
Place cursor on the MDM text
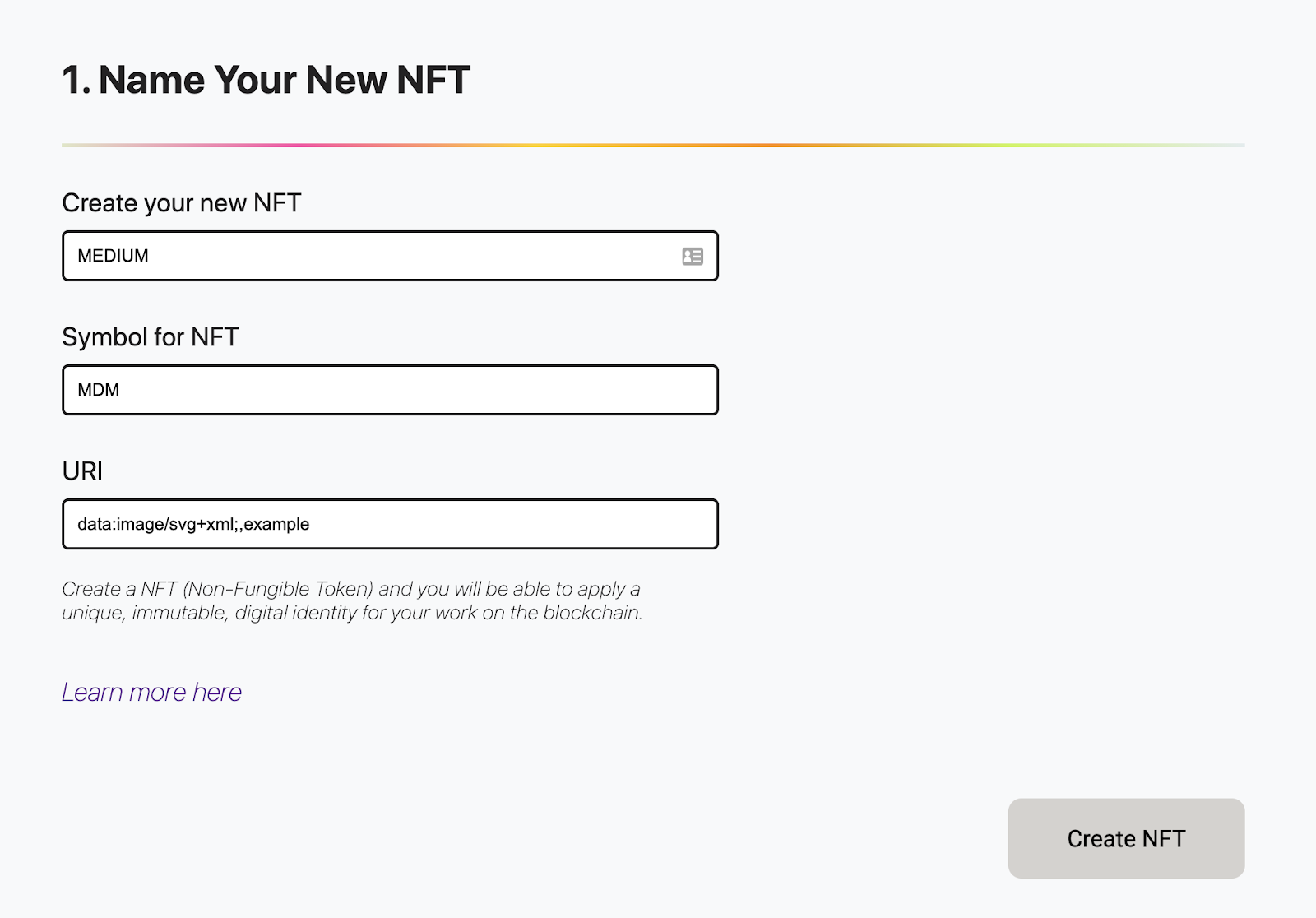[x=98, y=390]
